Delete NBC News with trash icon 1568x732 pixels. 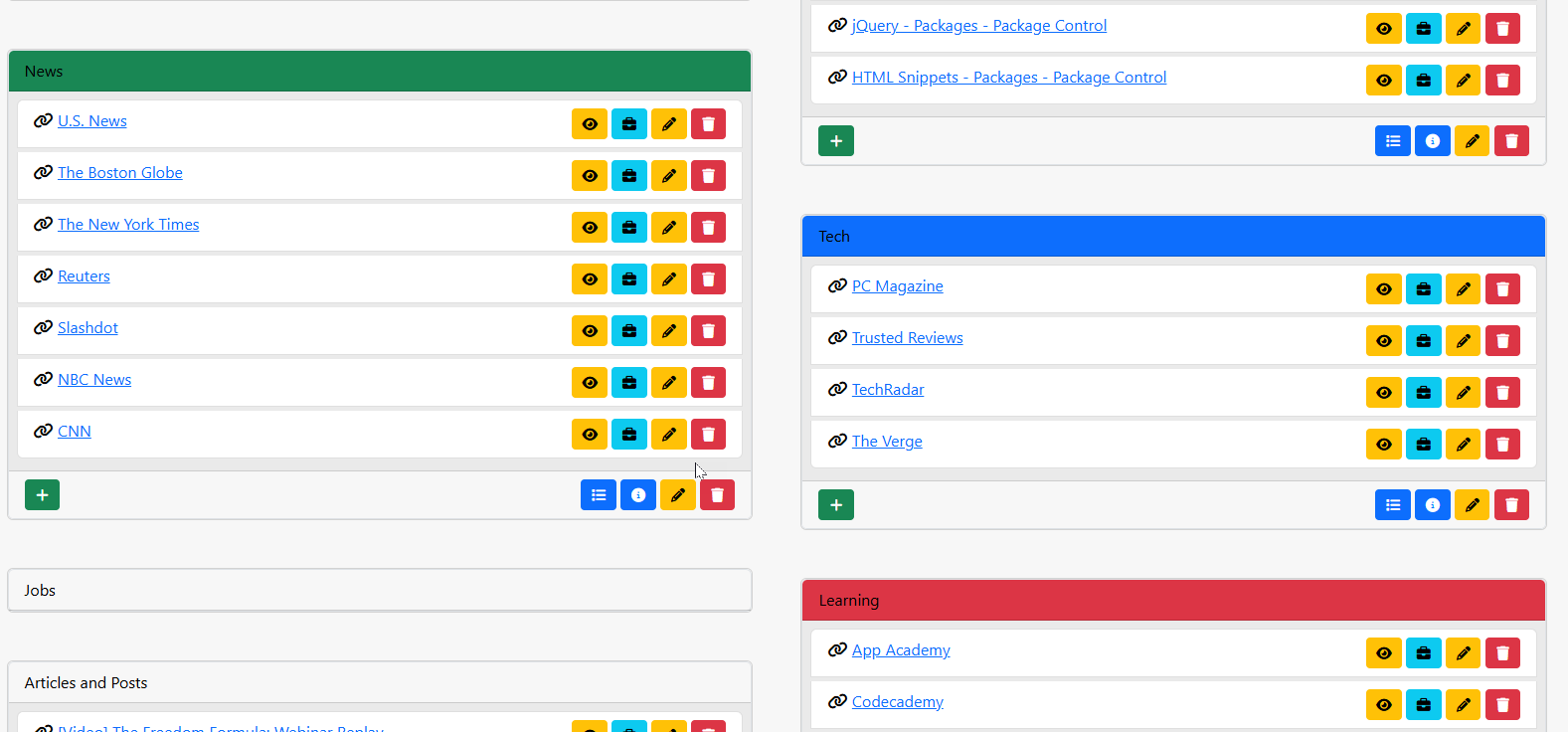(709, 383)
